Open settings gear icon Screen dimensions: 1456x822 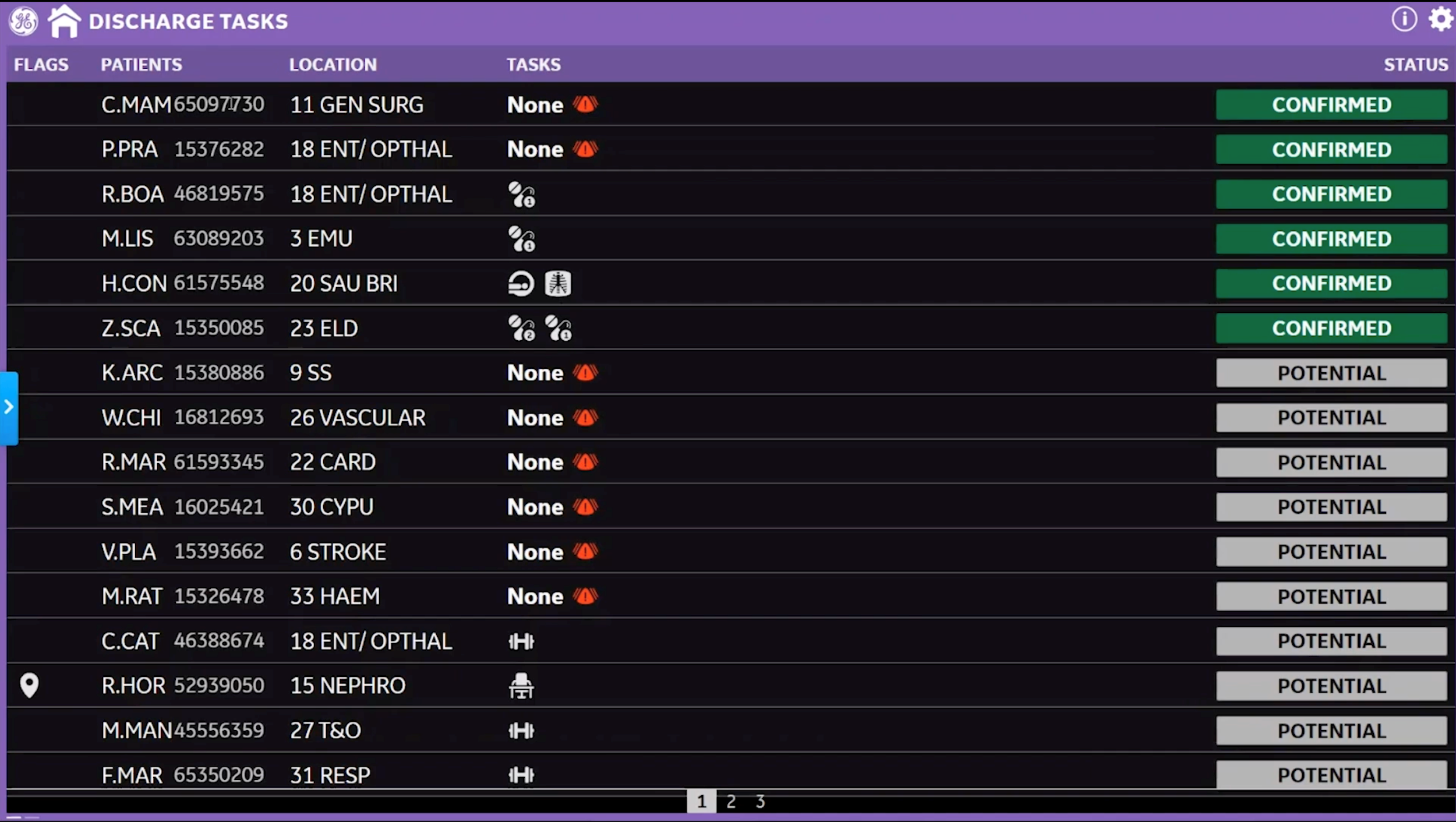pos(1440,19)
